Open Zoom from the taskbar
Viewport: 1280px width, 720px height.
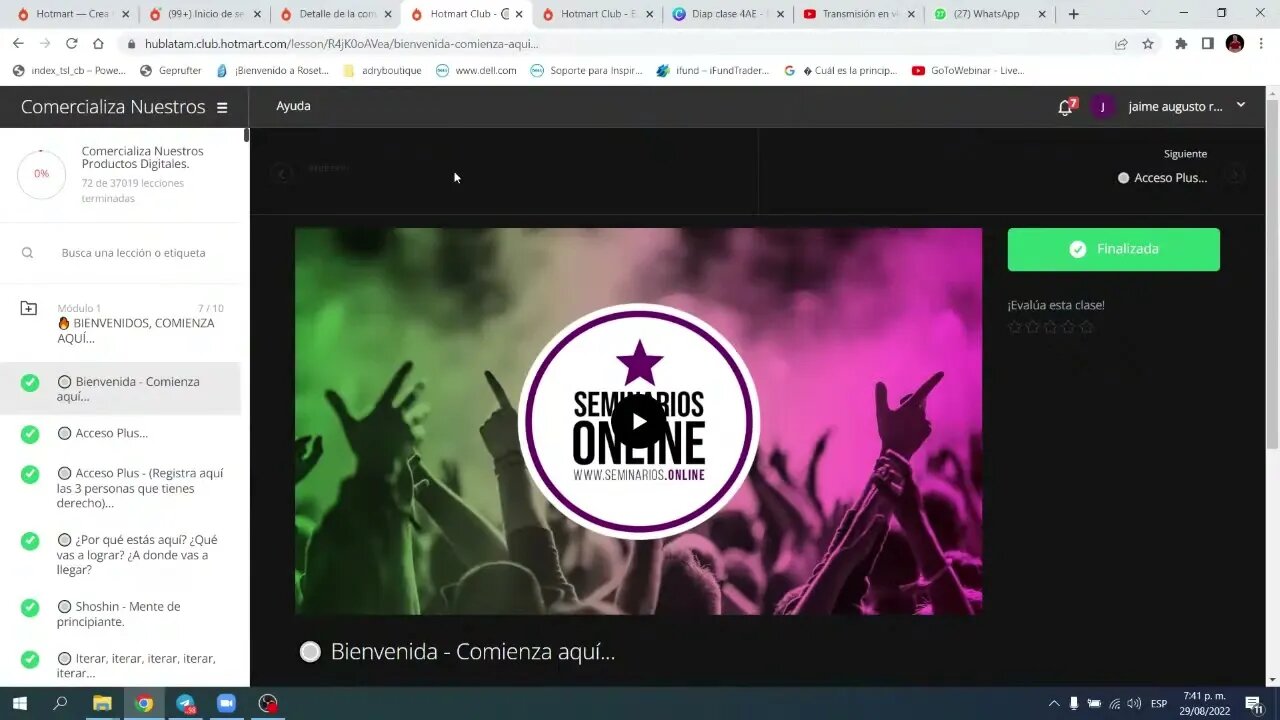[x=226, y=703]
